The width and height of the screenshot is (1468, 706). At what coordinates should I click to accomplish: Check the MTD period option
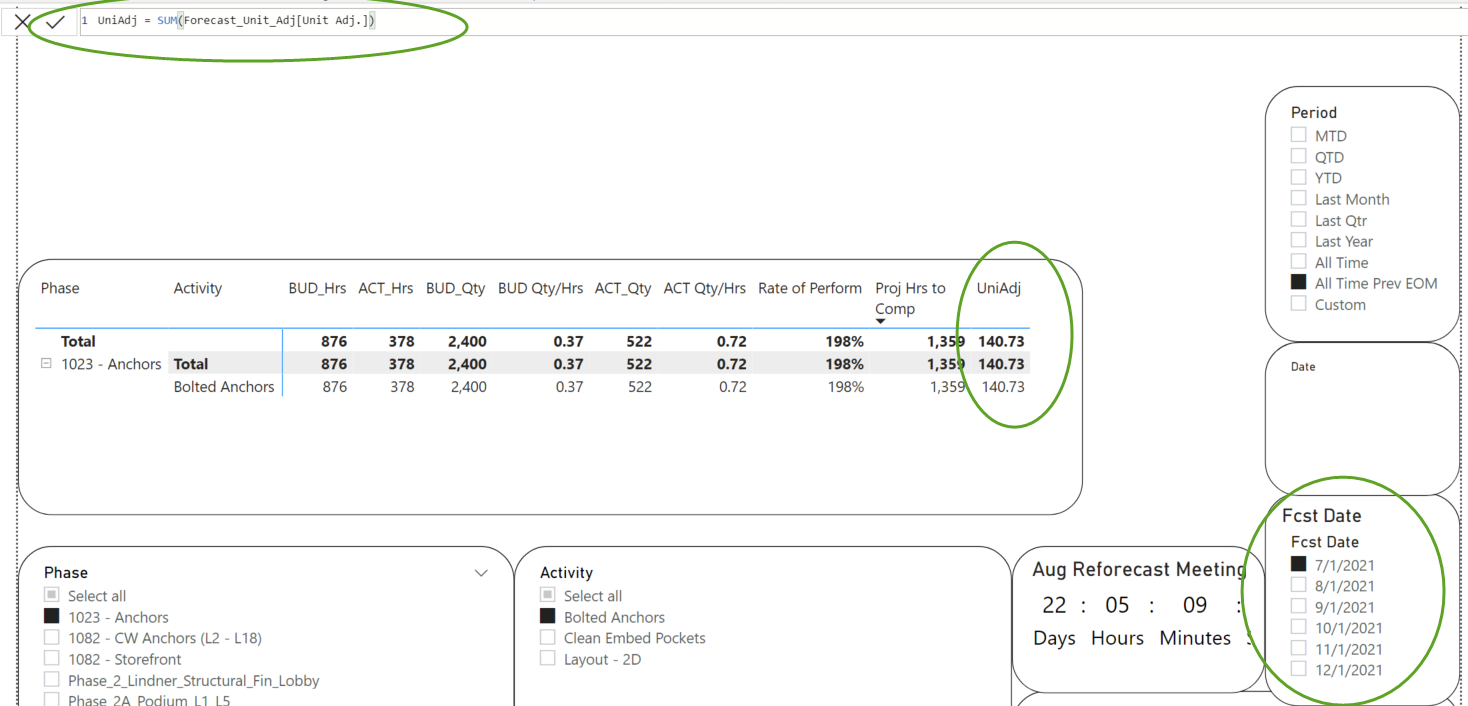click(1298, 135)
